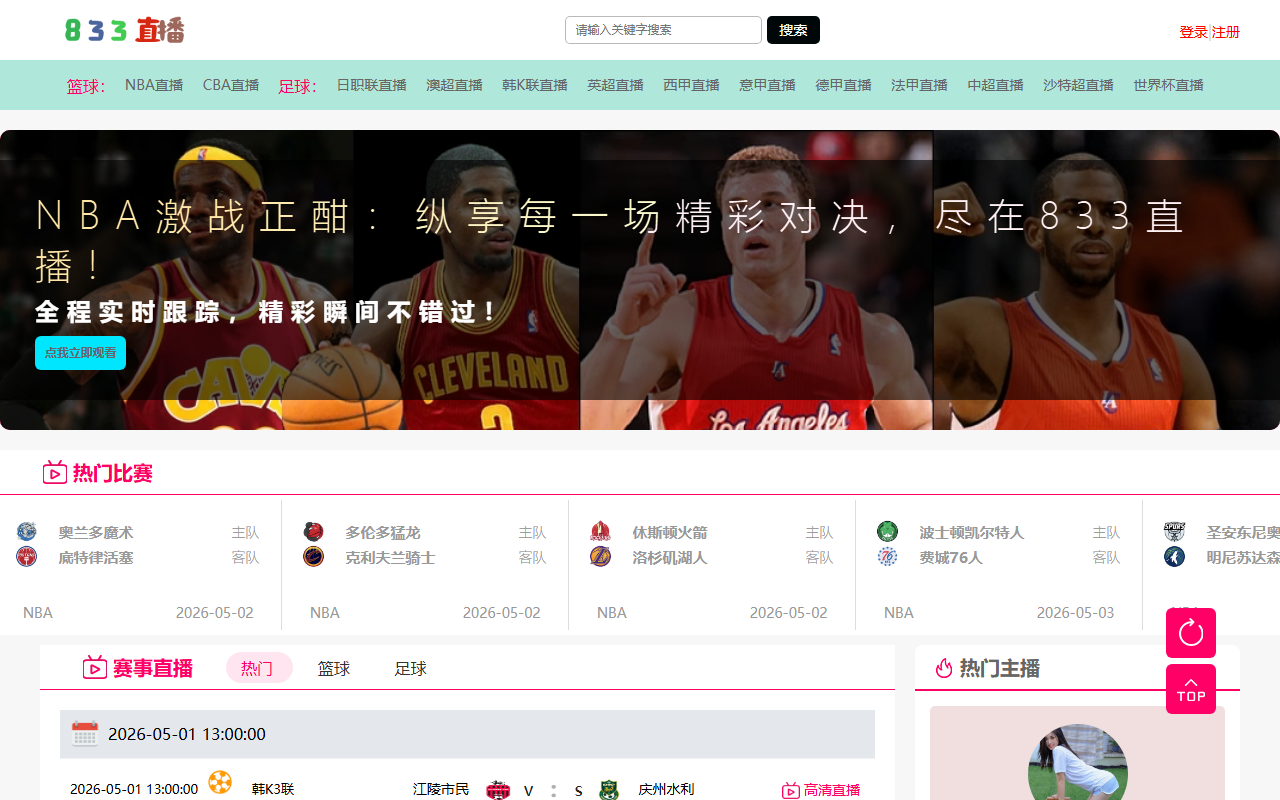Viewport: 1280px width, 800px height.
Task: Go to 韩K联直播 page
Action: [535, 85]
